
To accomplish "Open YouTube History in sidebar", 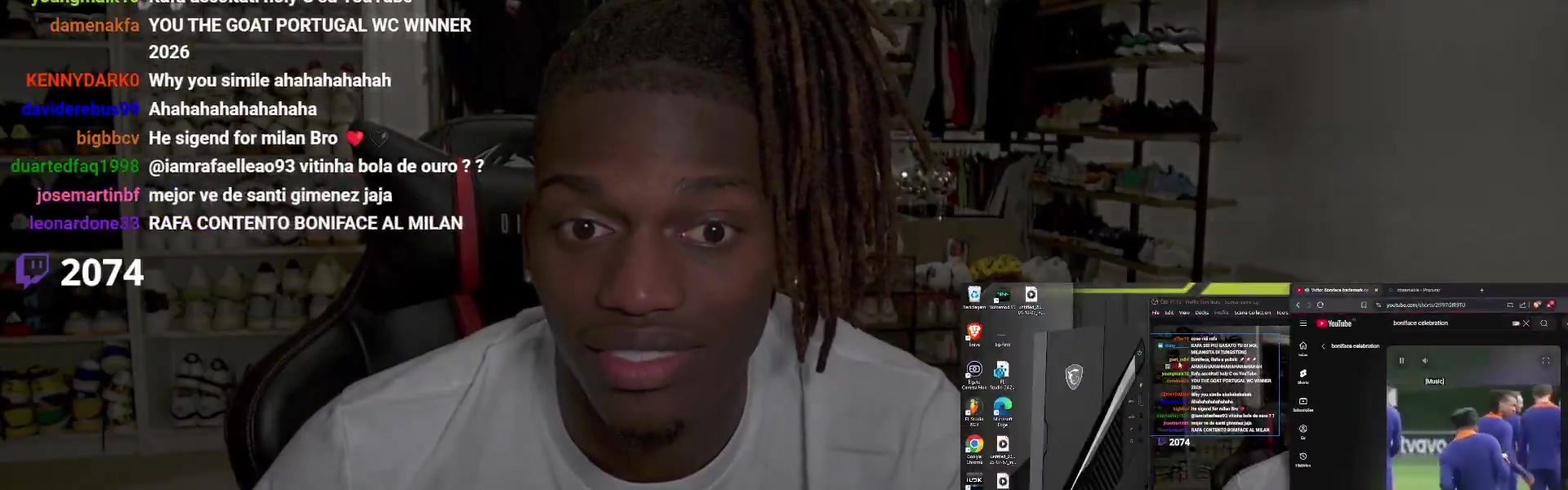I will click(1303, 457).
